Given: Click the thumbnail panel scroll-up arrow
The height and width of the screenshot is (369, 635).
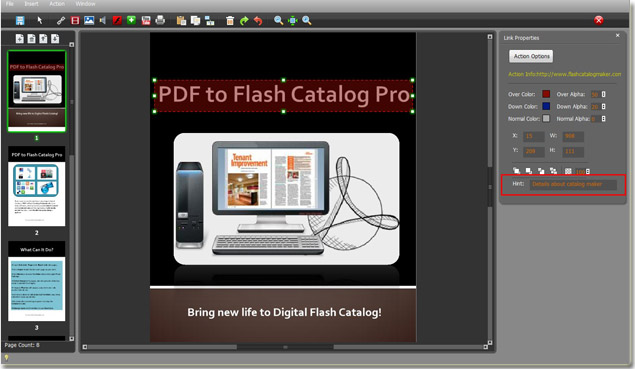Looking at the screenshot, I should 72,45.
